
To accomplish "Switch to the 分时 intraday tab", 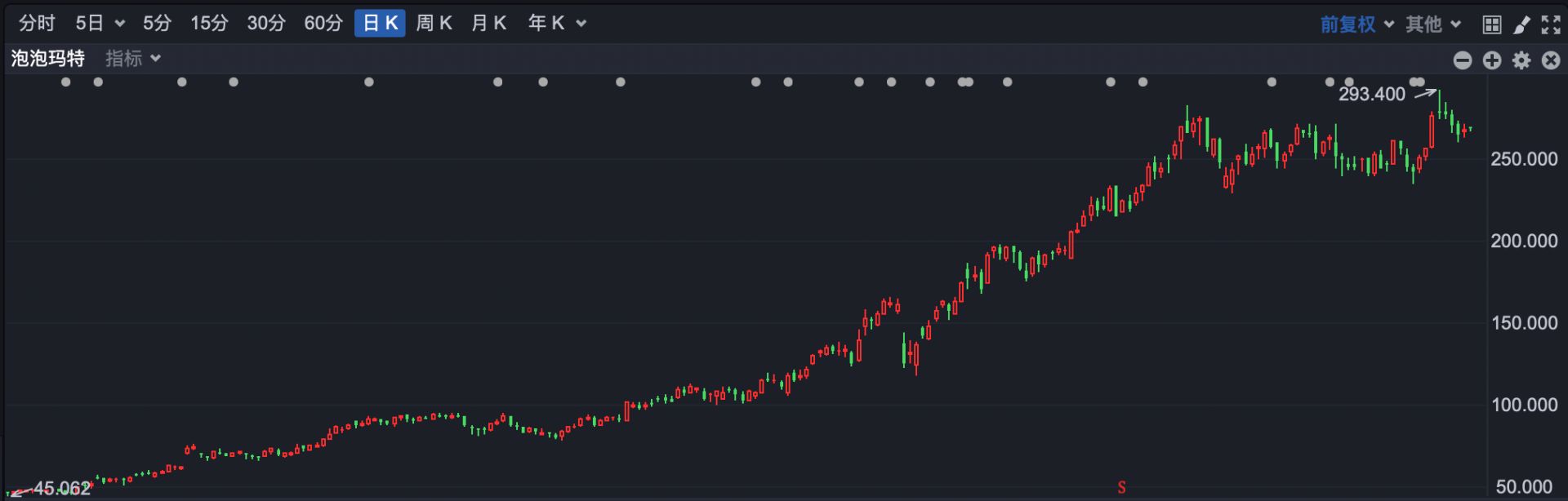I will (37, 24).
